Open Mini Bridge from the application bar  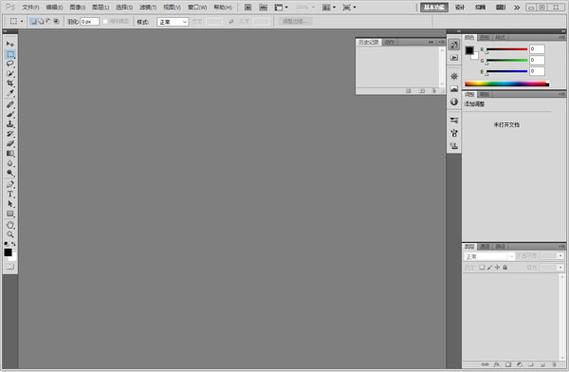263,7
